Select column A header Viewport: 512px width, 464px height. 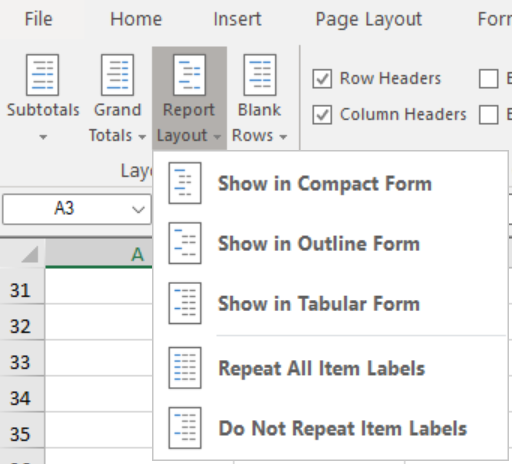click(x=99, y=254)
